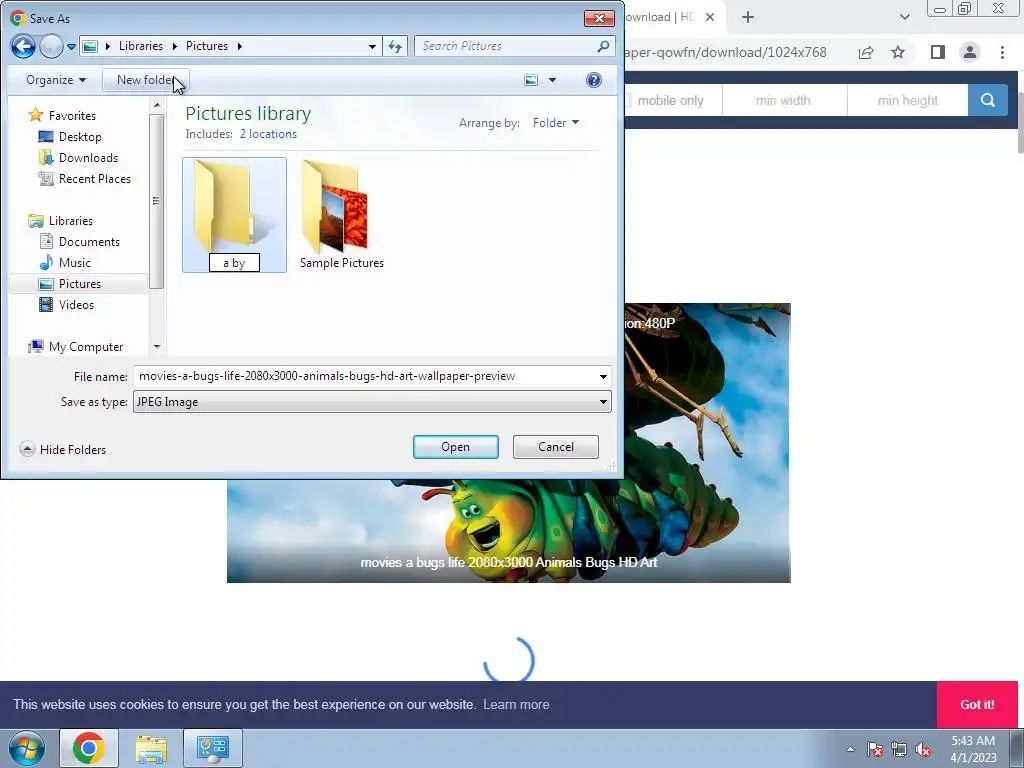Image resolution: width=1024 pixels, height=768 pixels.
Task: Click the Open button
Action: (x=456, y=447)
